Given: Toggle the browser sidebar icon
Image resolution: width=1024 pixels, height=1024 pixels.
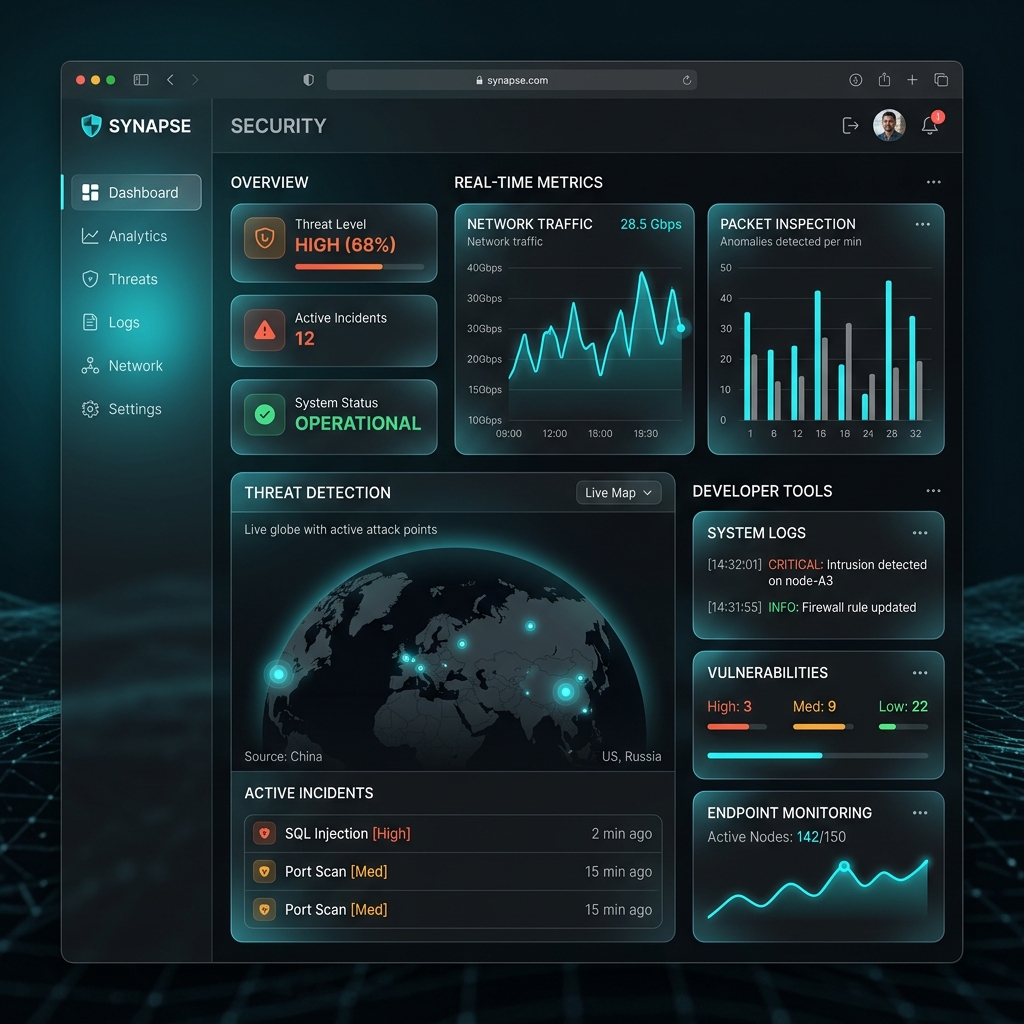Looking at the screenshot, I should click(141, 80).
